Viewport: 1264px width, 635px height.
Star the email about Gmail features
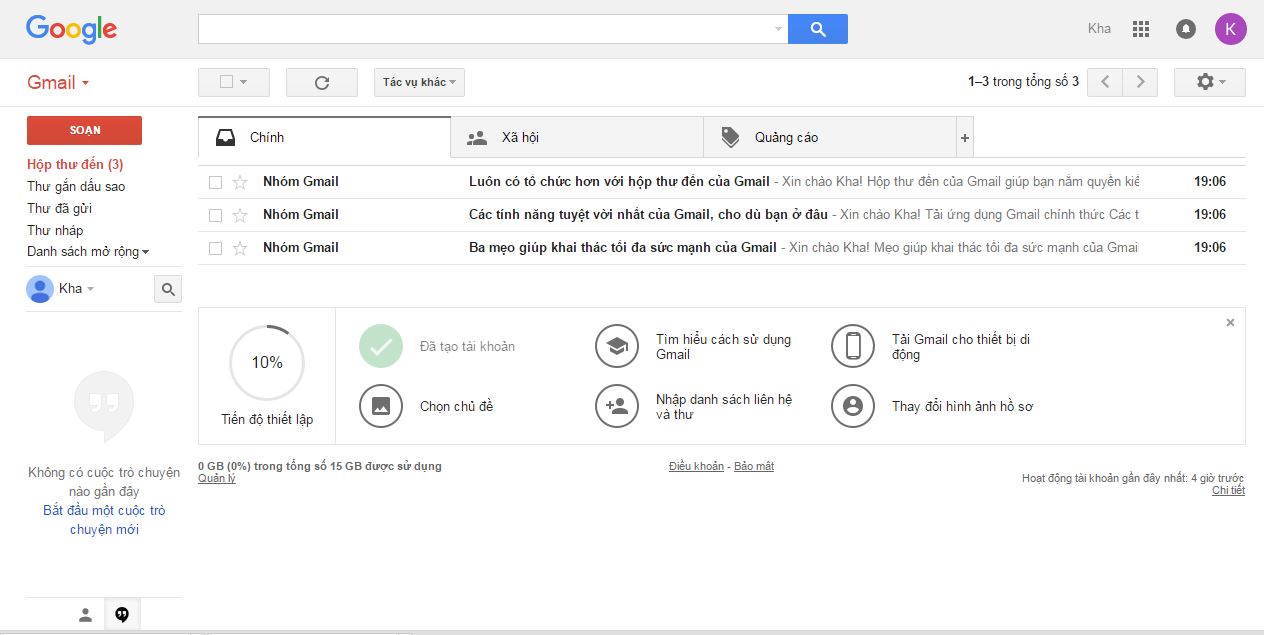click(240, 214)
